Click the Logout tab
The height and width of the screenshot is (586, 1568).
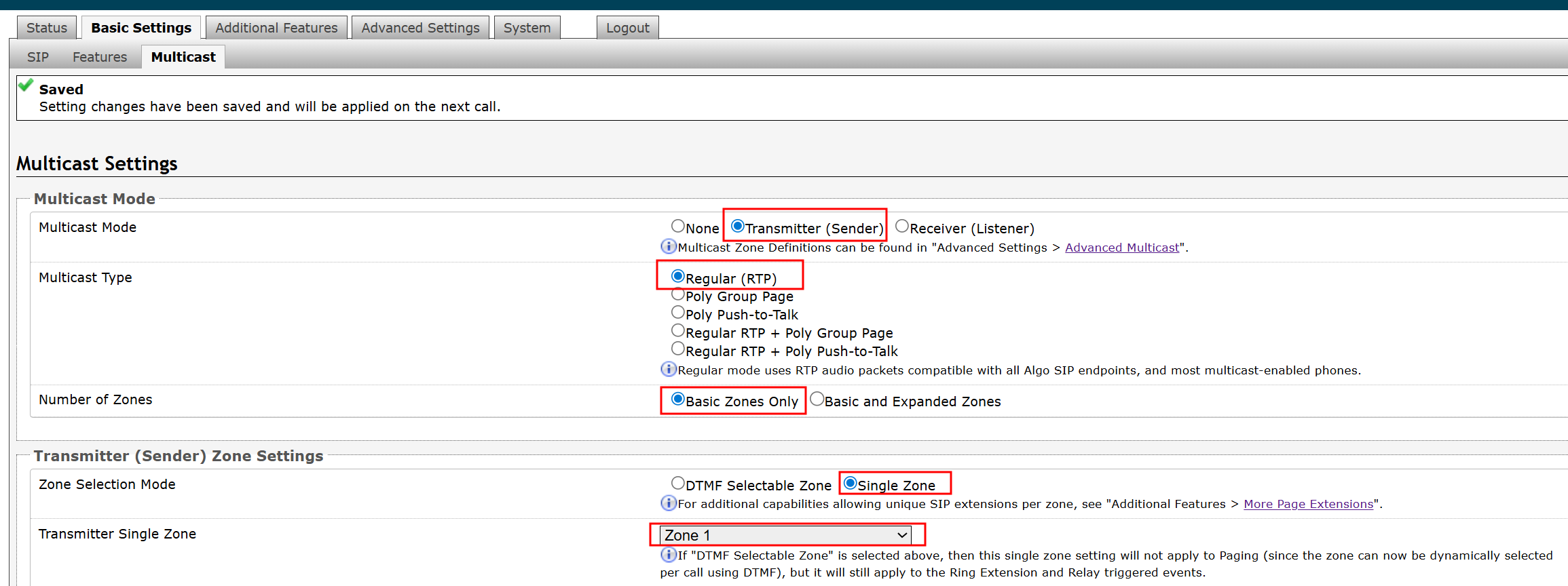pyautogui.click(x=628, y=28)
